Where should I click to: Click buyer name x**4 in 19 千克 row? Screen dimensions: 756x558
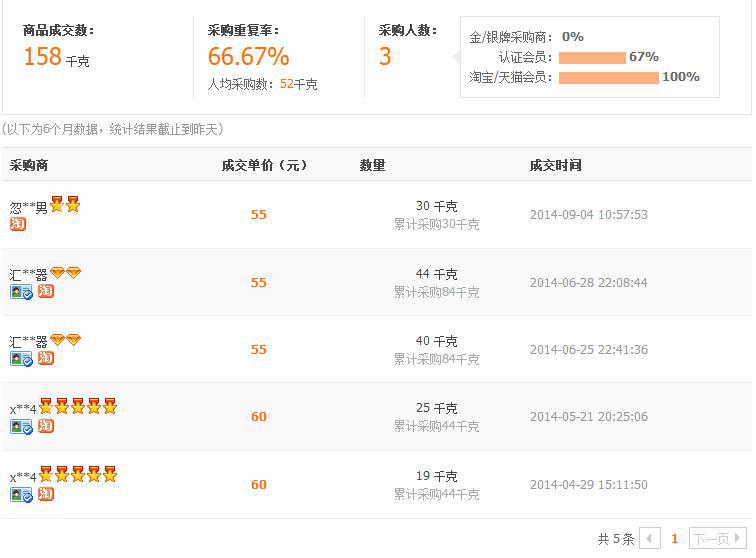[x=23, y=477]
